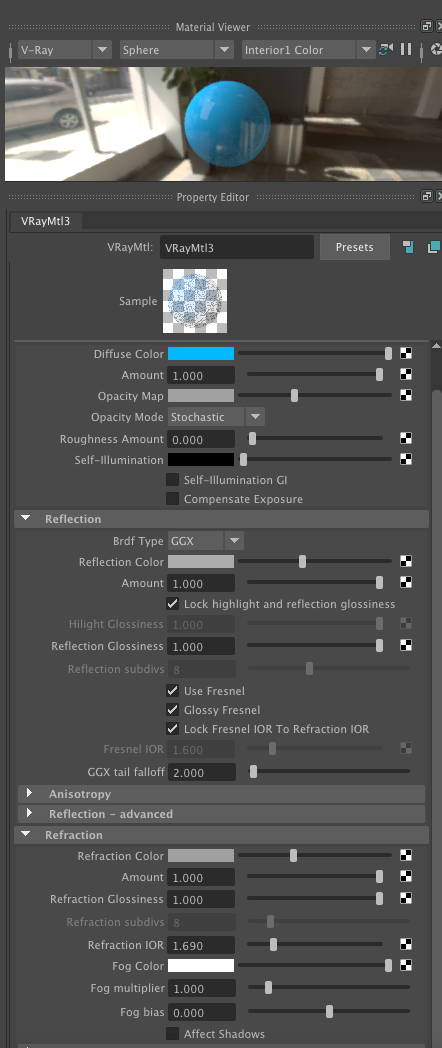442x1048 pixels.
Task: Click the Fog multiplier value field
Action: click(201, 988)
